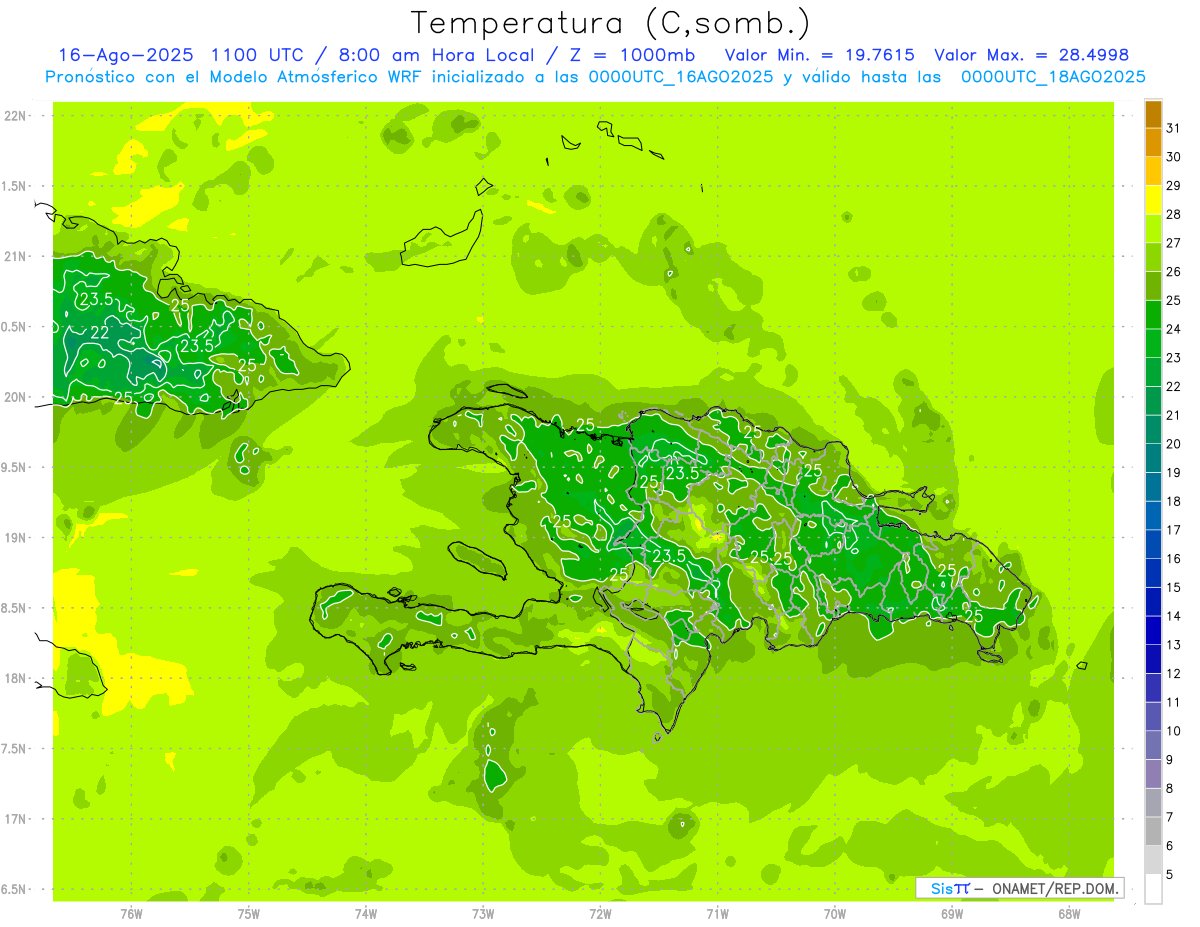
Task: Click the lime colorbar segment between 27 and 28
Action: click(x=1153, y=229)
